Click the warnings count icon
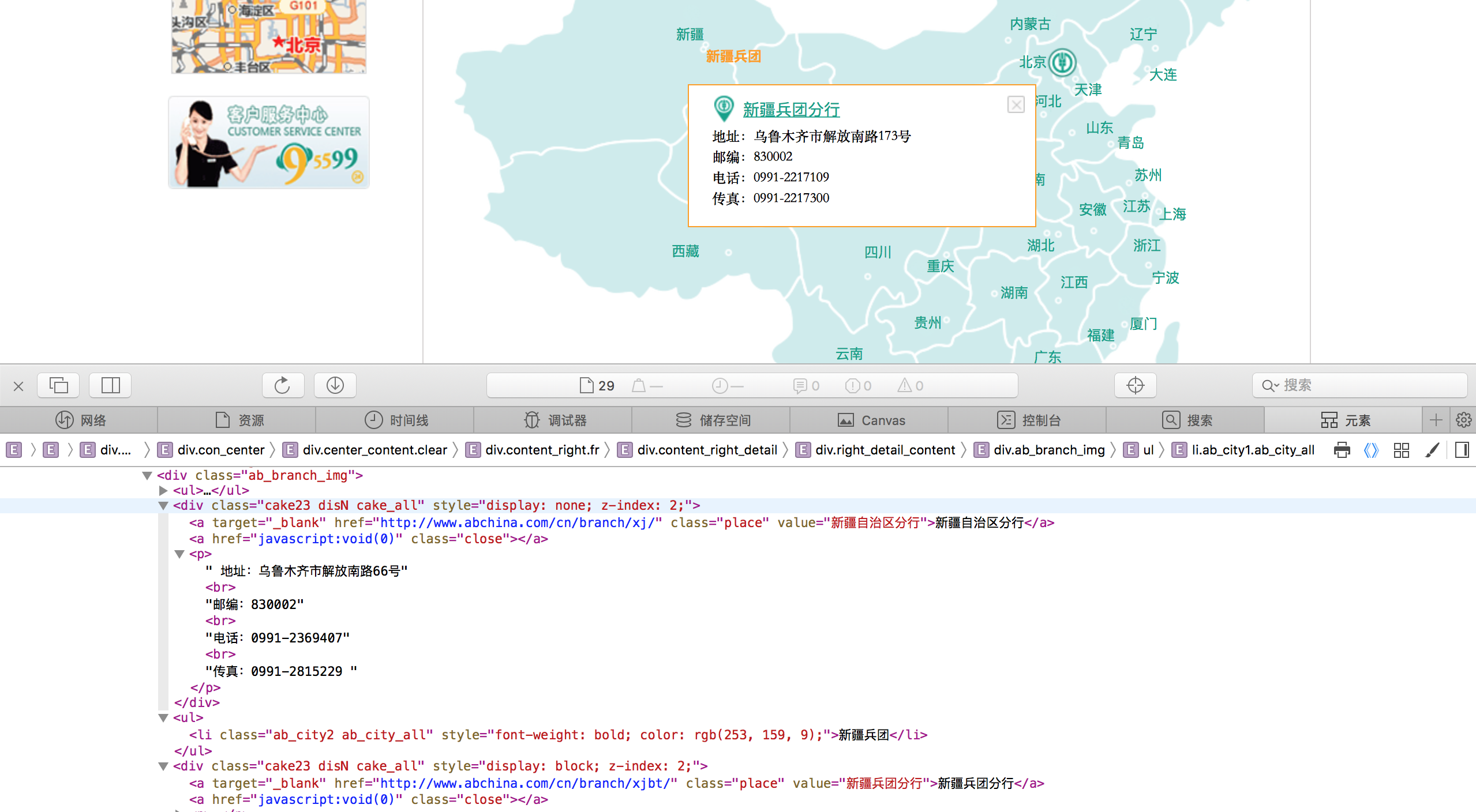 [x=910, y=385]
